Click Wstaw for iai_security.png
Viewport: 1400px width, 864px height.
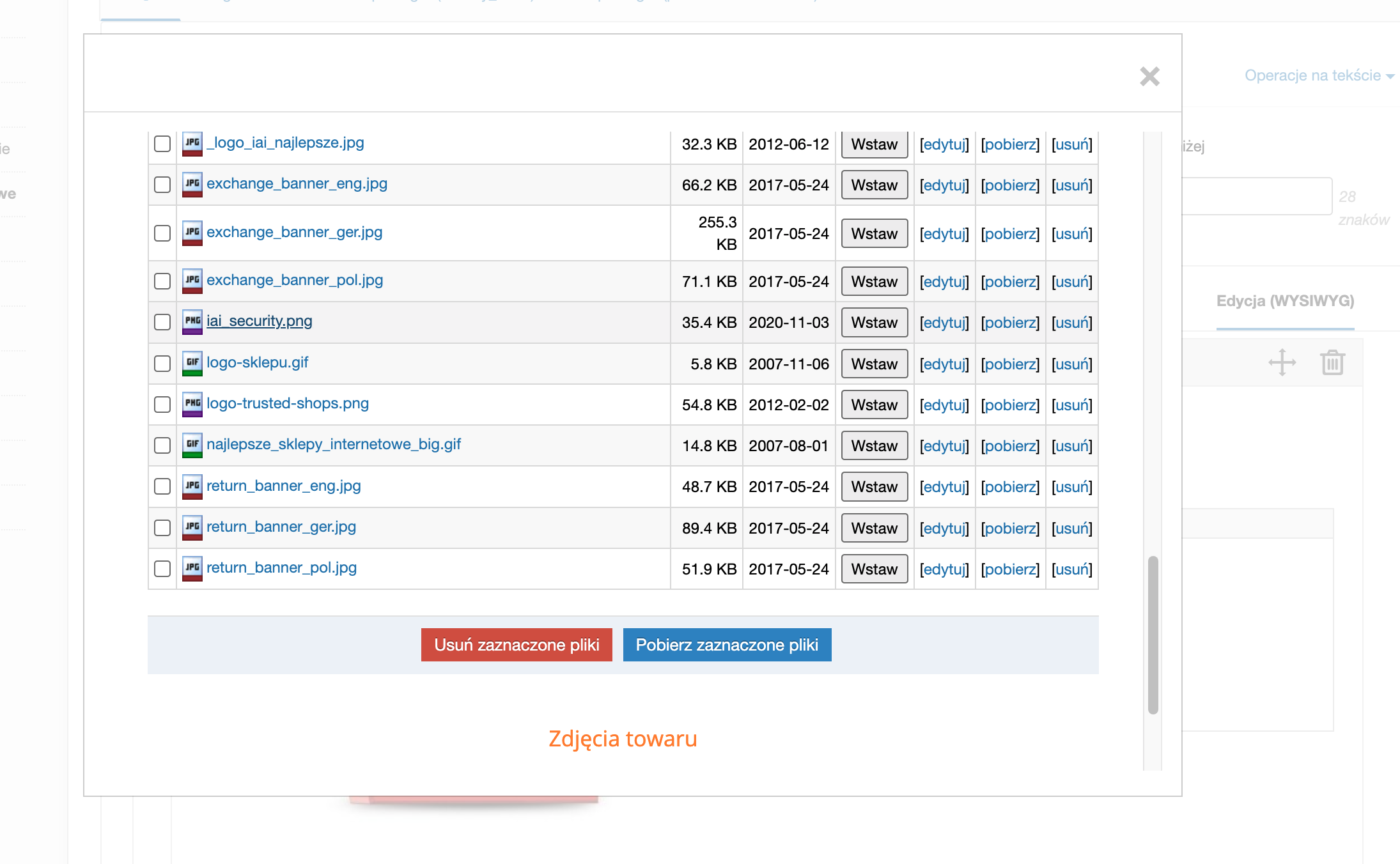pyautogui.click(x=875, y=323)
